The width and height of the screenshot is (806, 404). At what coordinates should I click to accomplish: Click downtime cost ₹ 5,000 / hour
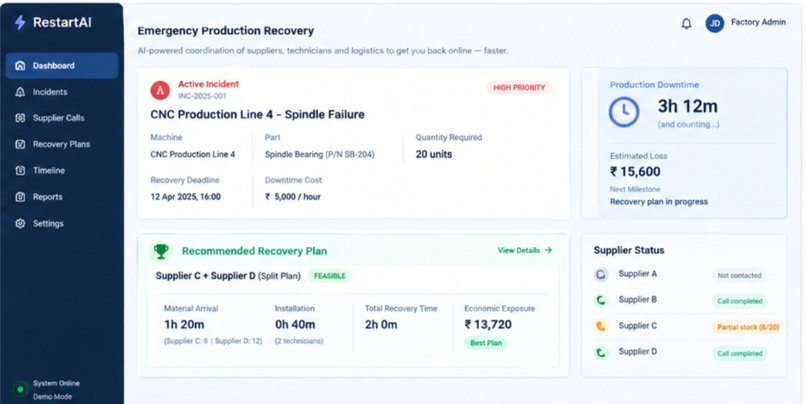[x=293, y=197]
